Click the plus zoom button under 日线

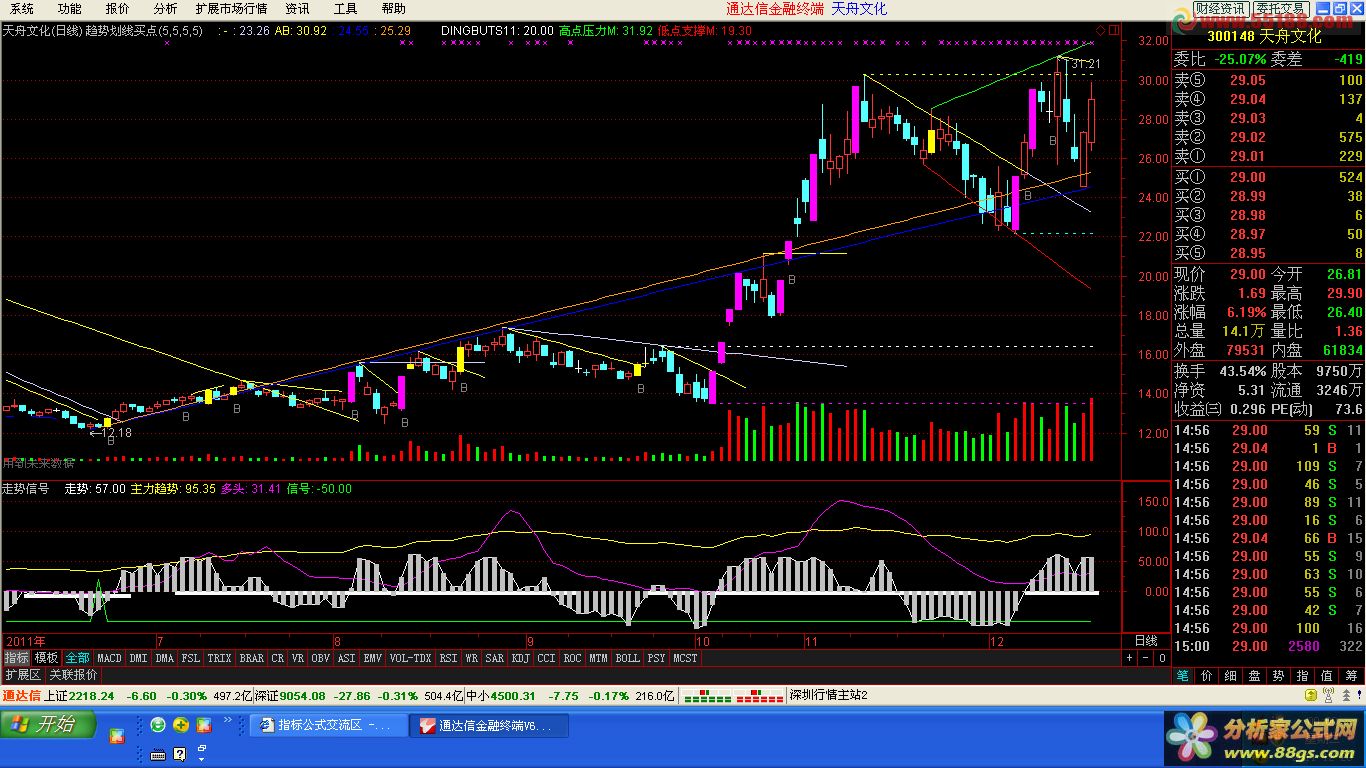click(x=1129, y=658)
